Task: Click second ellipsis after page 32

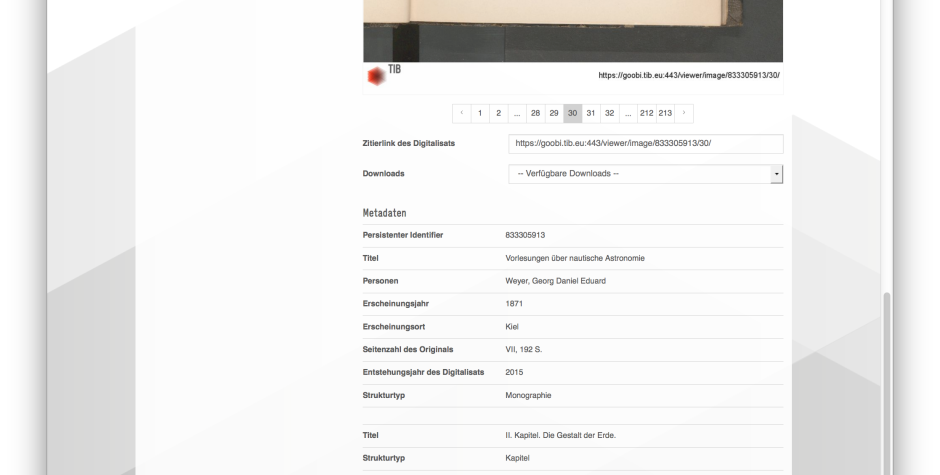Action: click(x=628, y=113)
